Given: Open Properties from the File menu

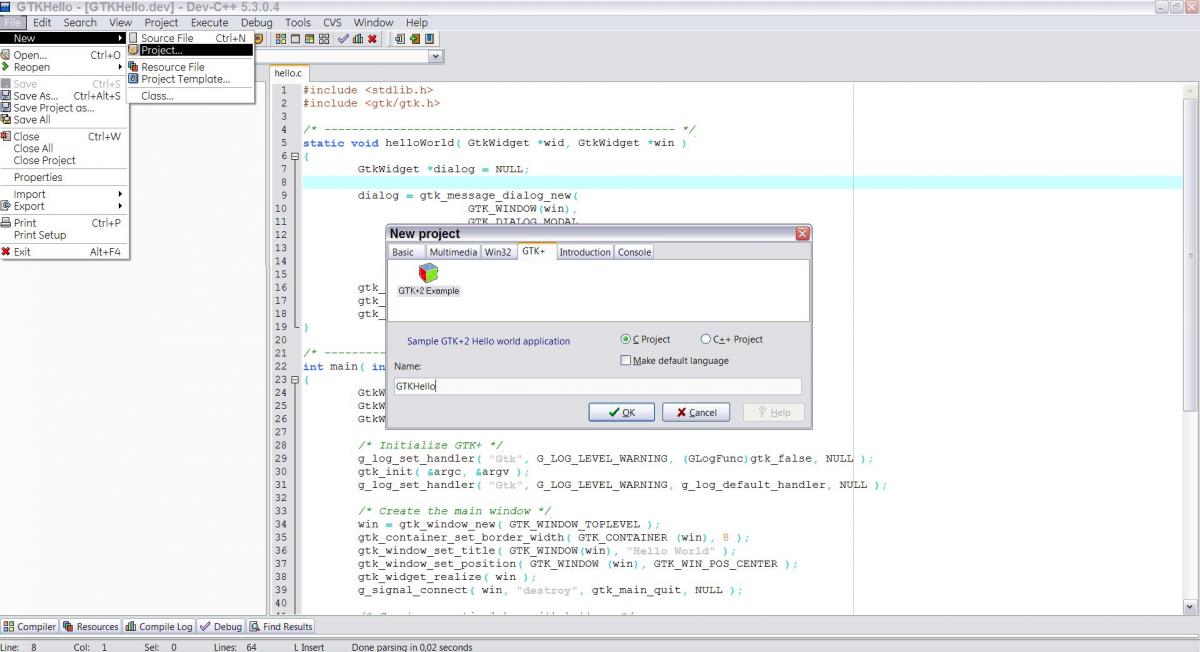Looking at the screenshot, I should [64, 177].
